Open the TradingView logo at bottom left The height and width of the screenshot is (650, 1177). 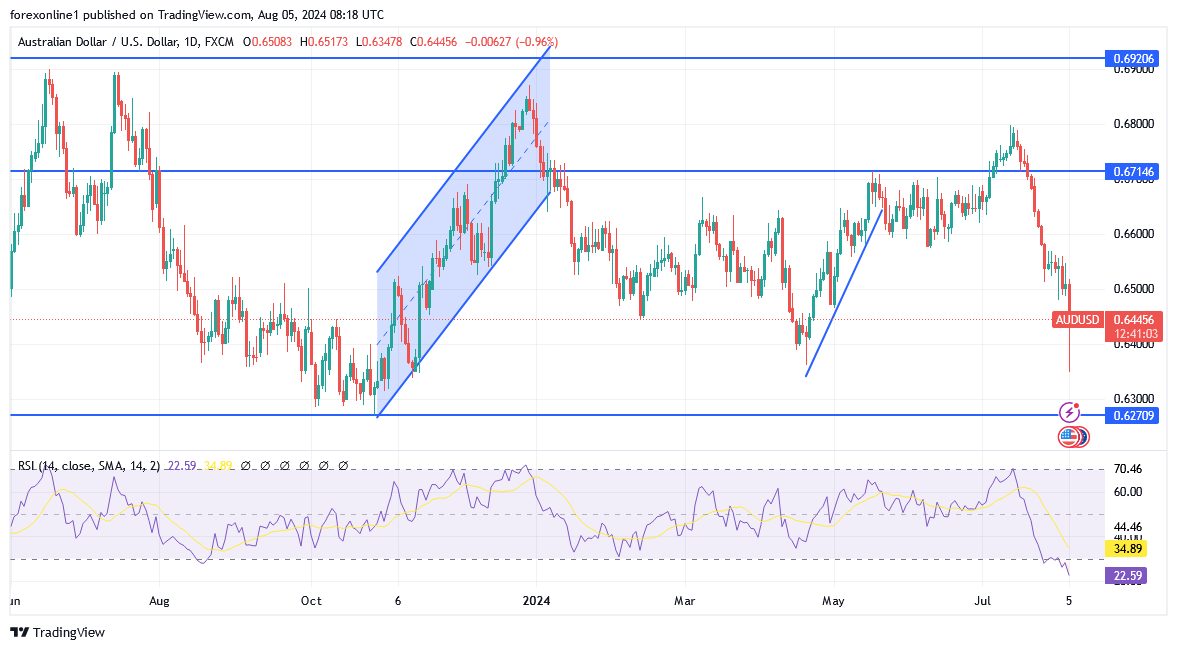(x=57, y=632)
